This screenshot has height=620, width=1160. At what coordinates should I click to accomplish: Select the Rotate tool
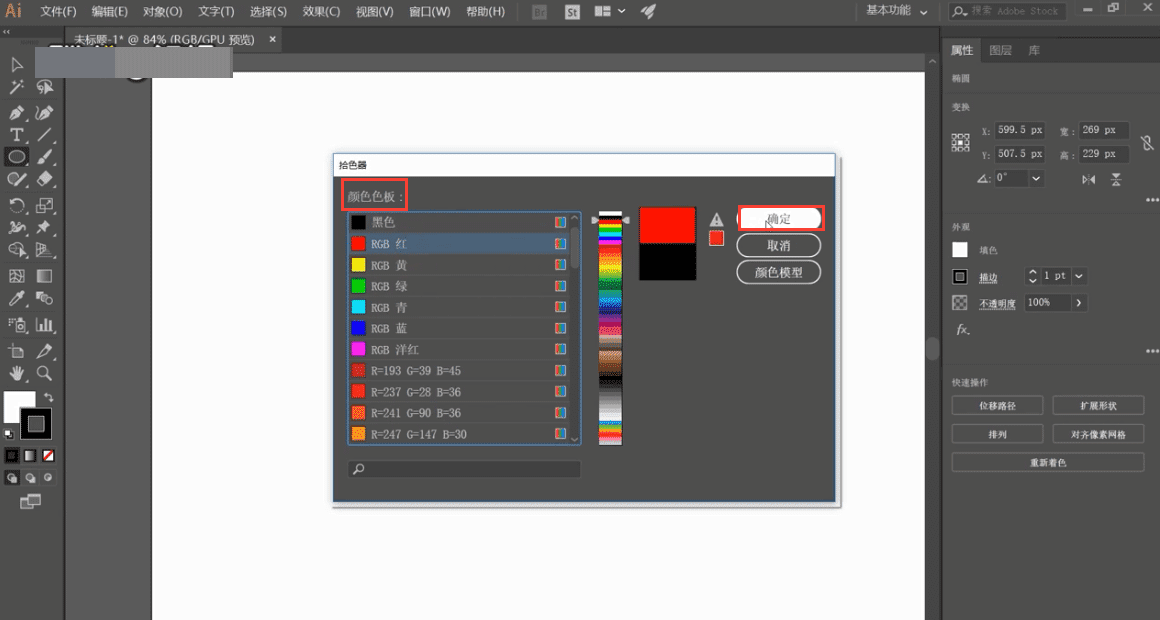(16, 205)
